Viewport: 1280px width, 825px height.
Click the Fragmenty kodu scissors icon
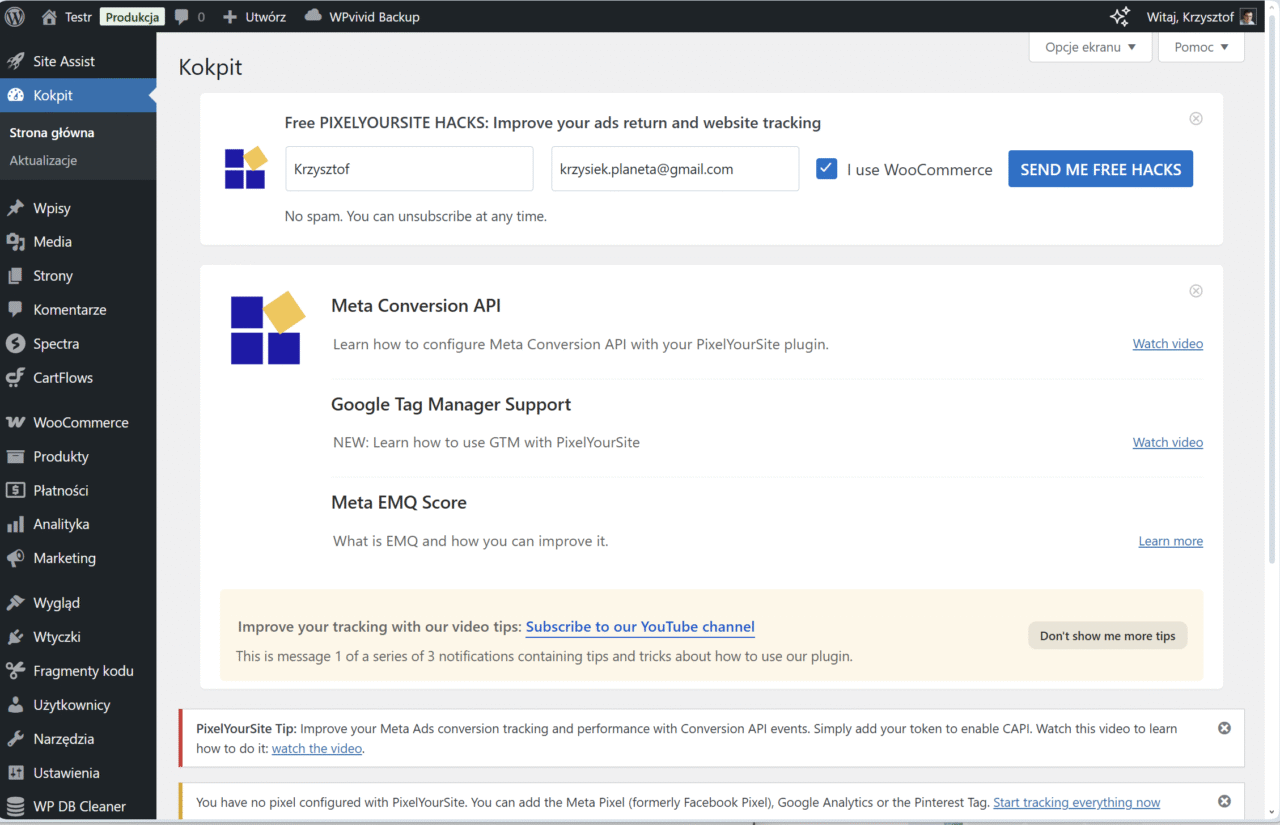(x=15, y=670)
